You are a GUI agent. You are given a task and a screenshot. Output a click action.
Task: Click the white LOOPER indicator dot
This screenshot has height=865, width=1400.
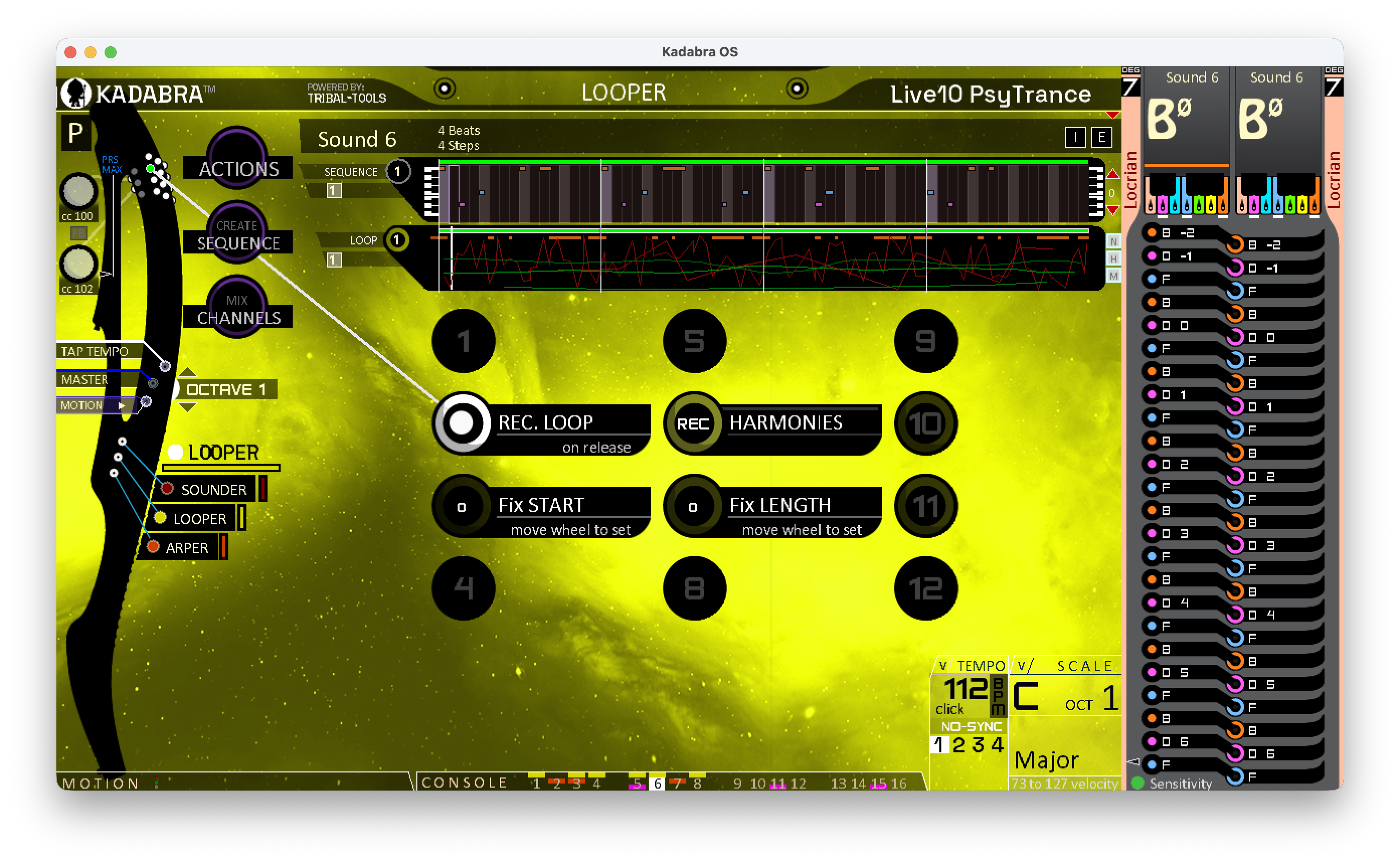[x=176, y=453]
